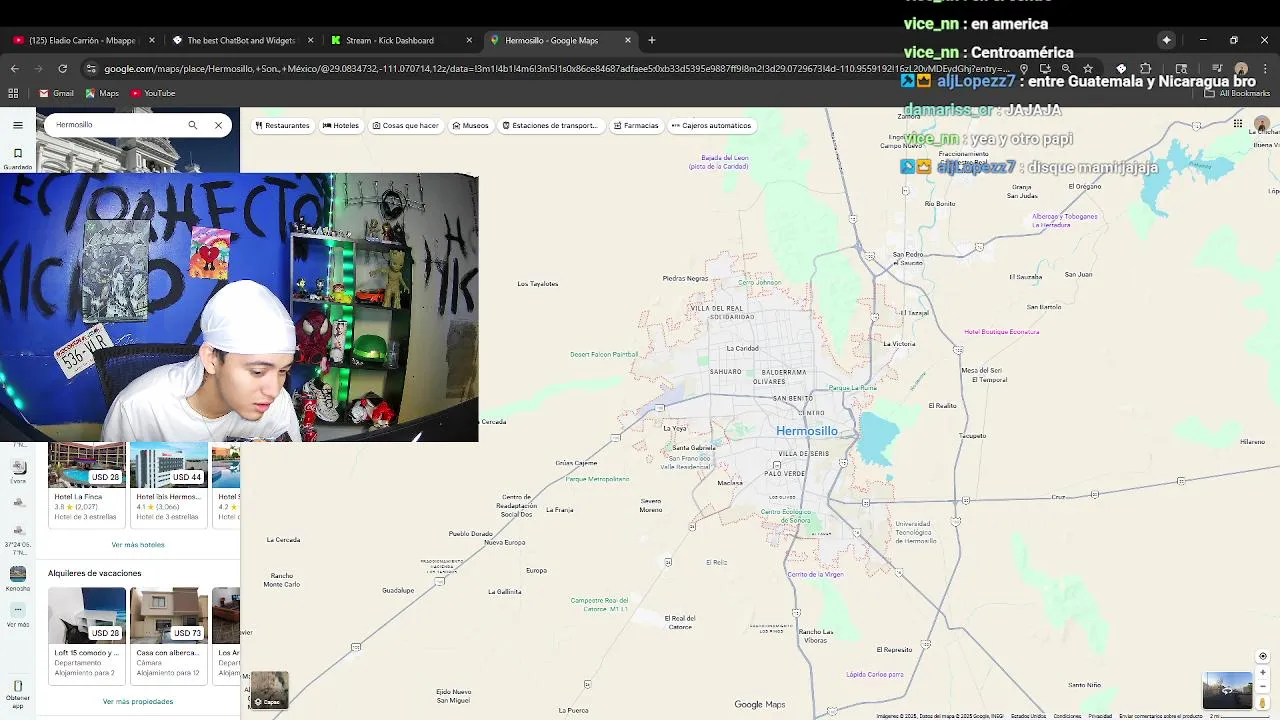The height and width of the screenshot is (720, 1280).
Task: Zoom out with the minus button
Action: (x=1263, y=686)
